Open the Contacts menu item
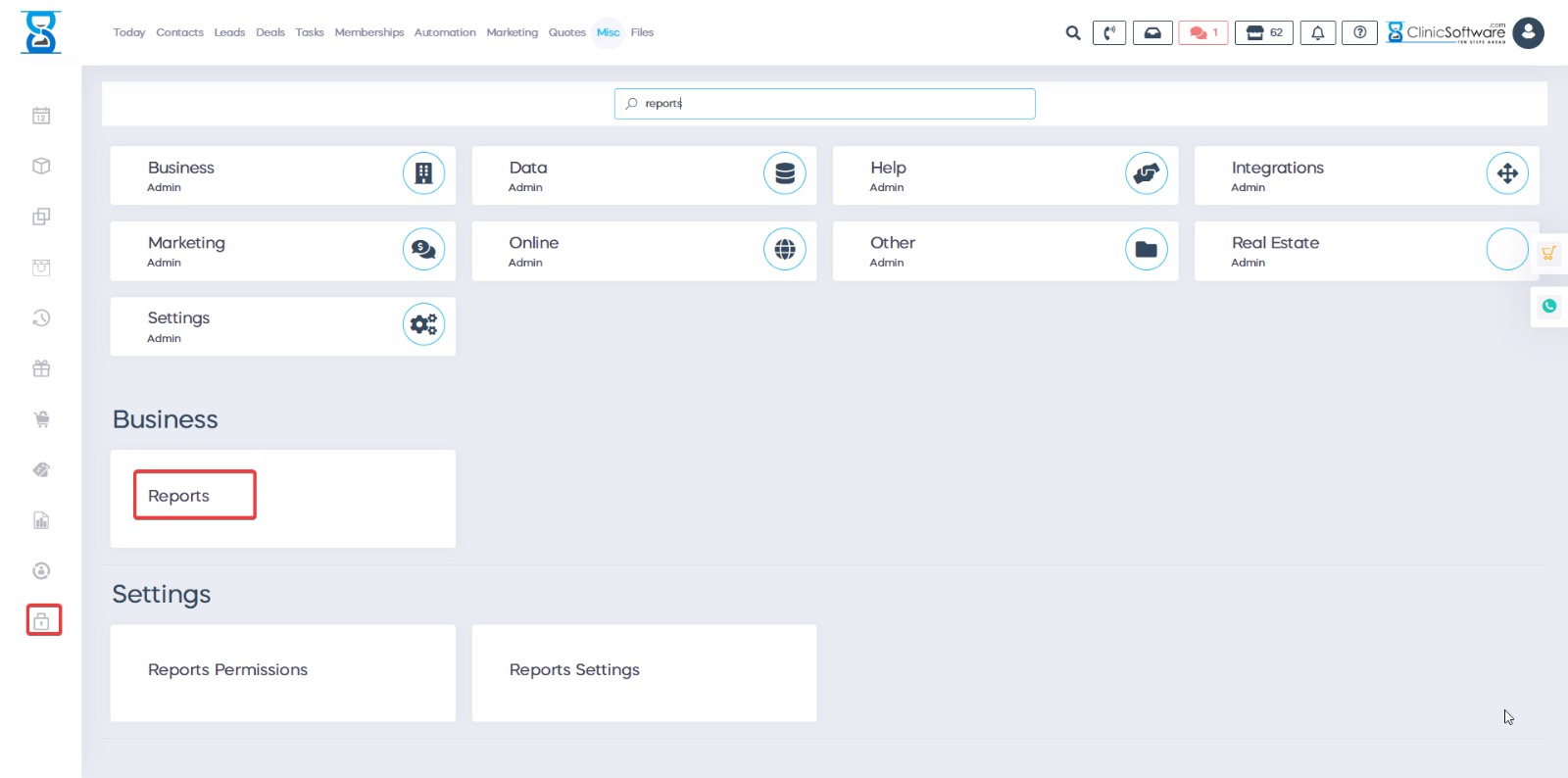This screenshot has width=1568, height=778. coord(179,32)
